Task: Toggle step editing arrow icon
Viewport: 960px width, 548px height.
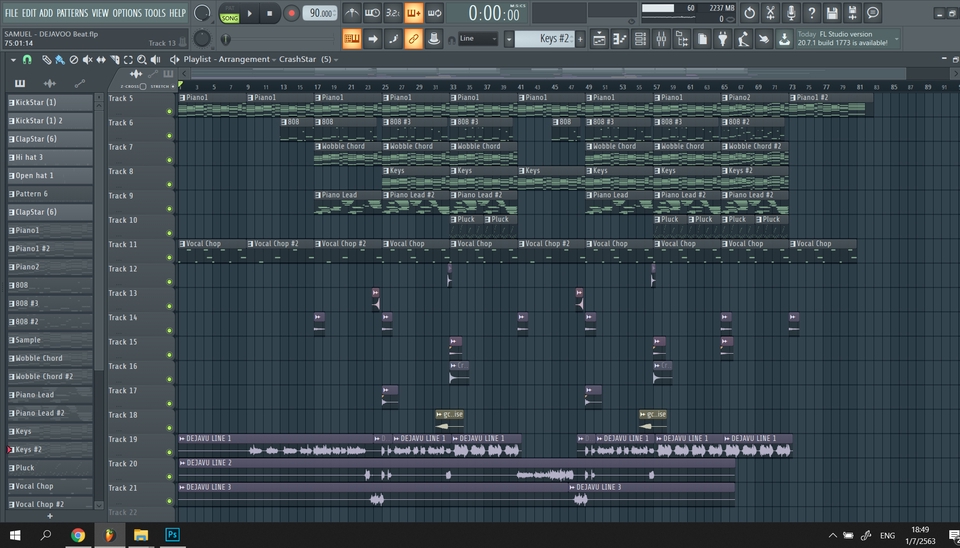Action: 372,39
